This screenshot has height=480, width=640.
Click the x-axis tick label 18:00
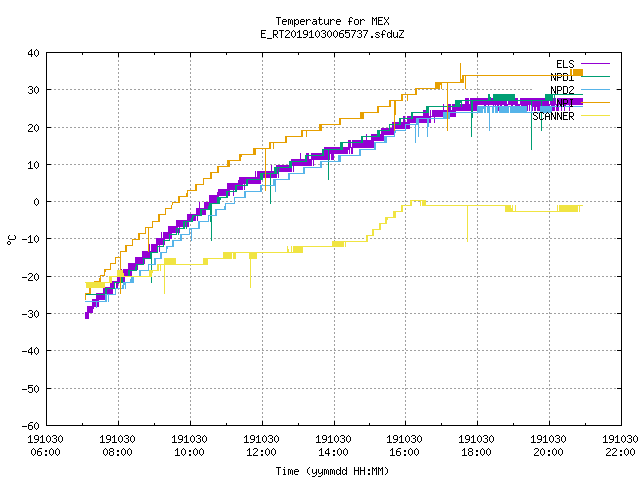[x=476, y=452]
